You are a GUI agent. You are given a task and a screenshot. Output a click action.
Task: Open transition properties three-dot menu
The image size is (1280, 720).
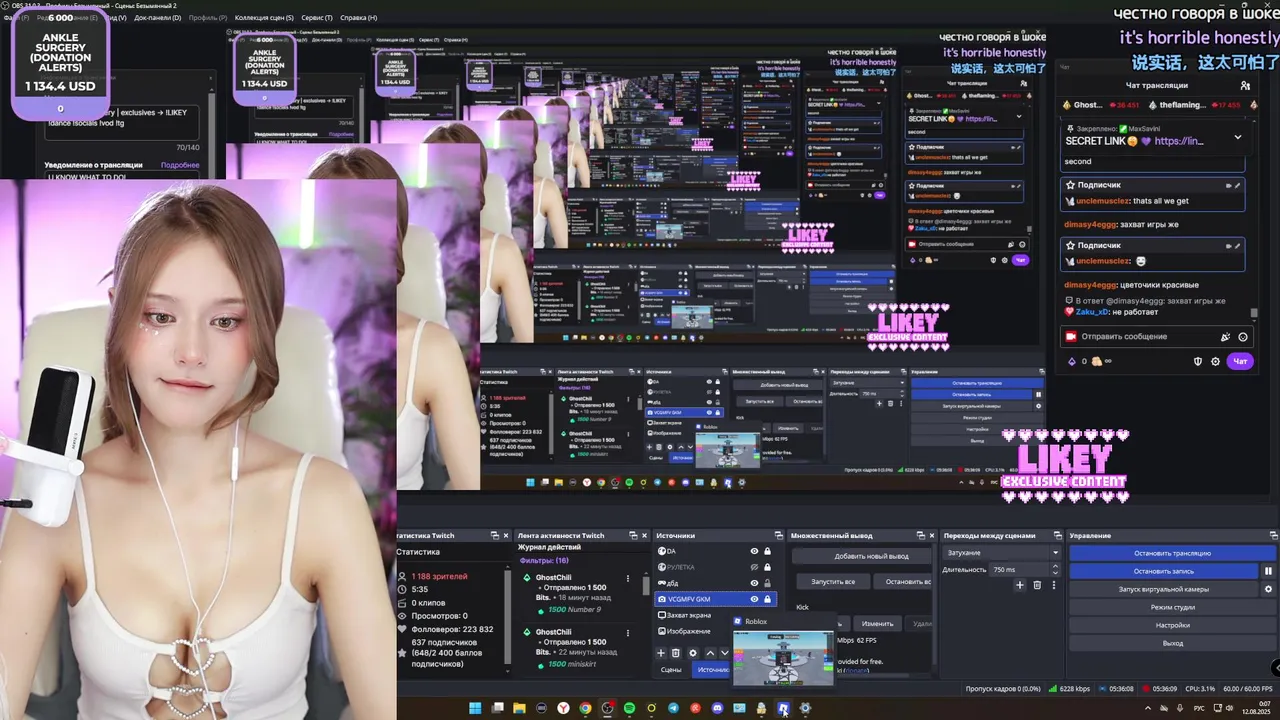(1053, 585)
